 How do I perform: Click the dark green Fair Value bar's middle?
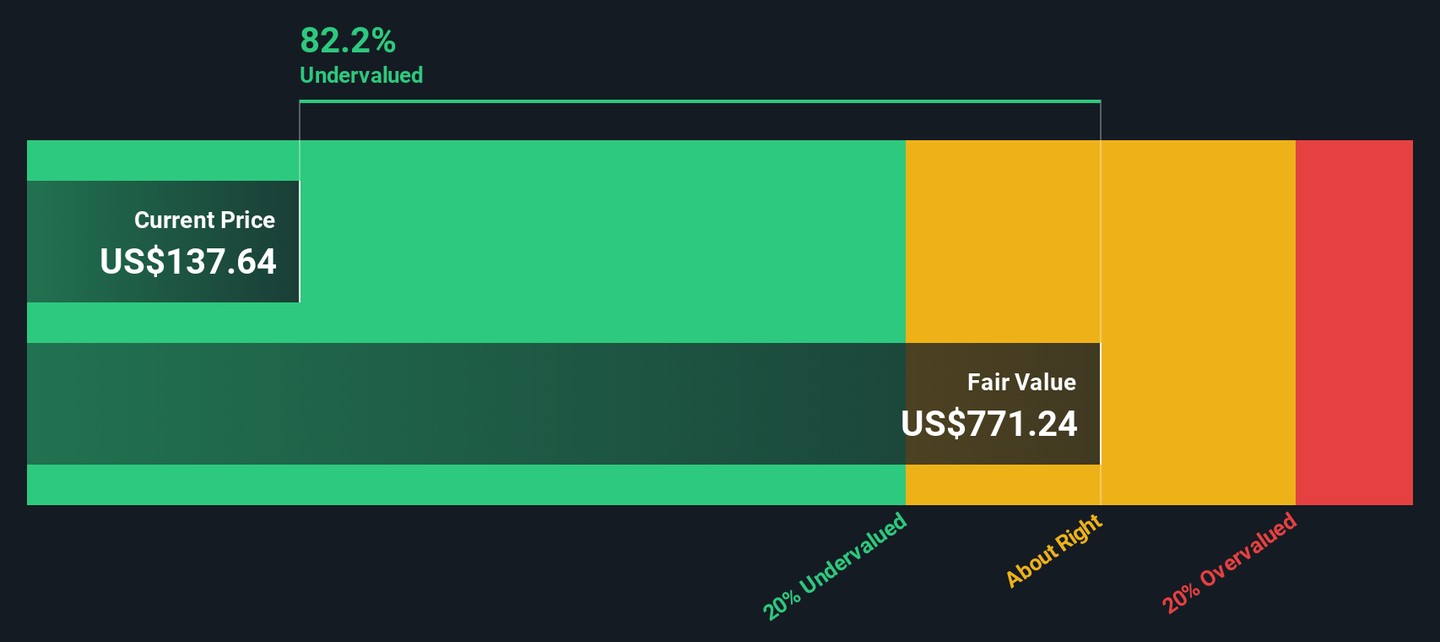[x=500, y=404]
